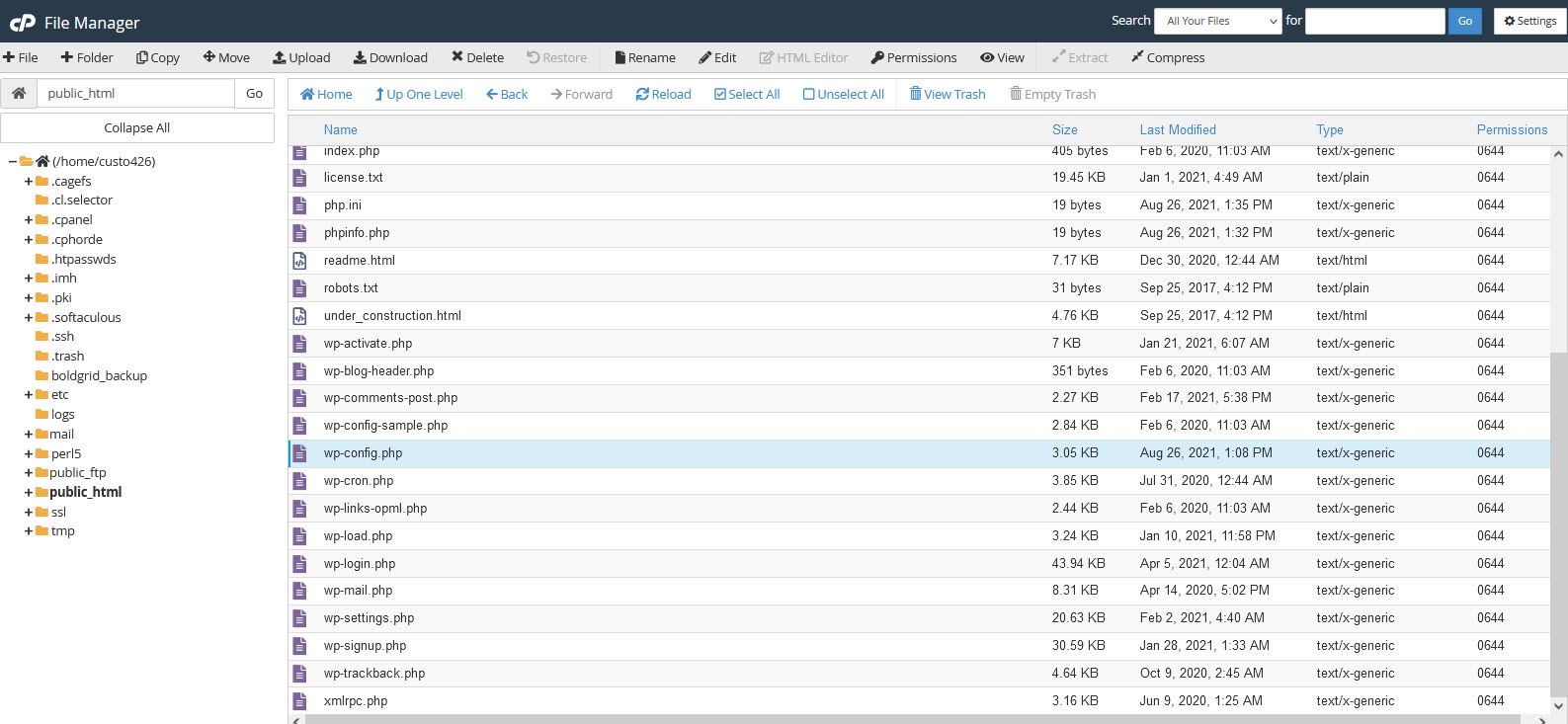Image resolution: width=1568 pixels, height=724 pixels.
Task: Open the All Your Files search dropdown
Action: point(1217,21)
